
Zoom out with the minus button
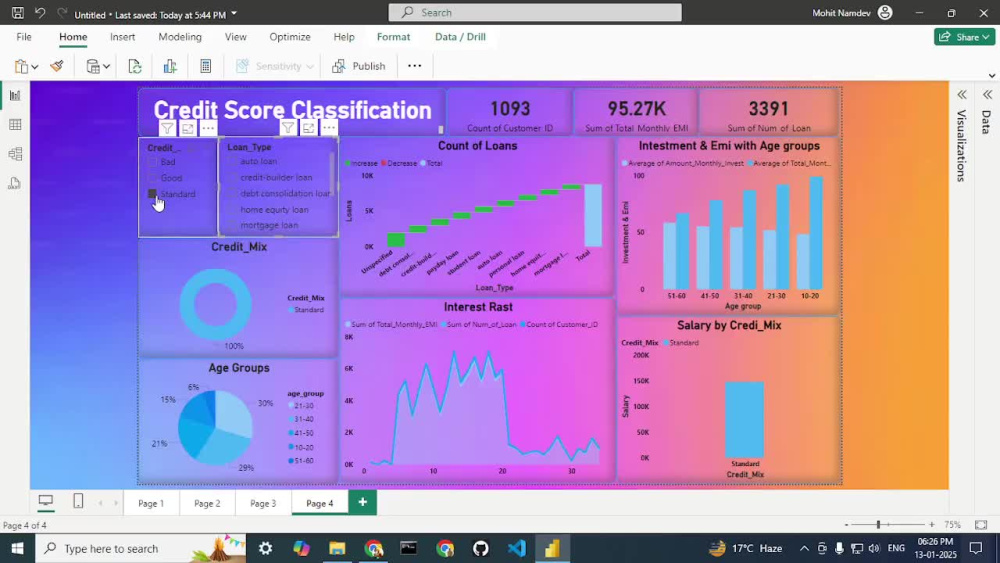846,525
